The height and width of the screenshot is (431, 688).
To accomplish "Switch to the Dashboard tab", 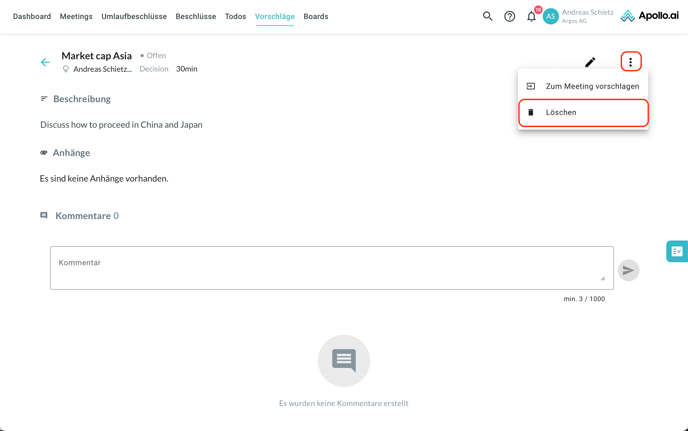I will click(32, 16).
